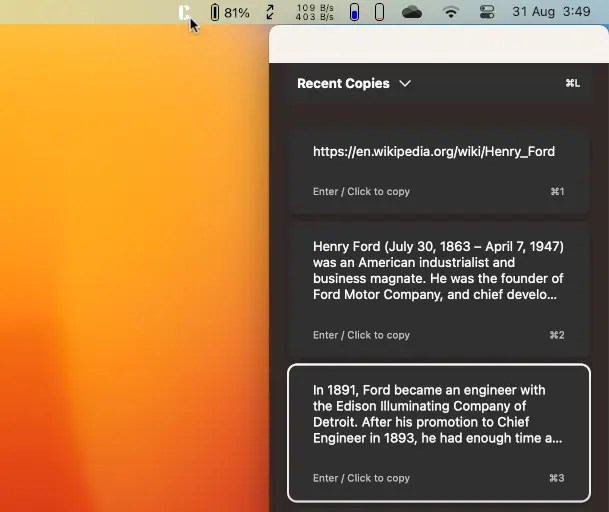
Task: Use the ⌘L shortcut label in header
Action: [572, 83]
